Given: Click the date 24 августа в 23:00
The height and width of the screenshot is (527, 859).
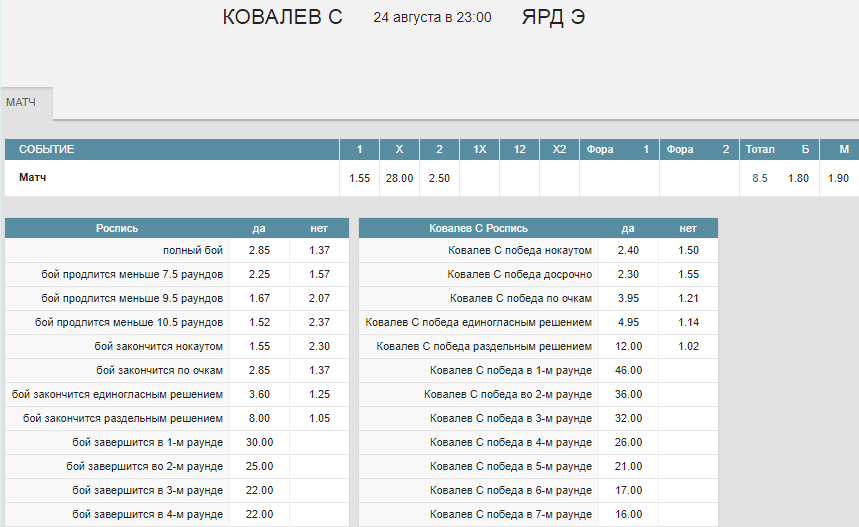Looking at the screenshot, I should (x=432, y=18).
